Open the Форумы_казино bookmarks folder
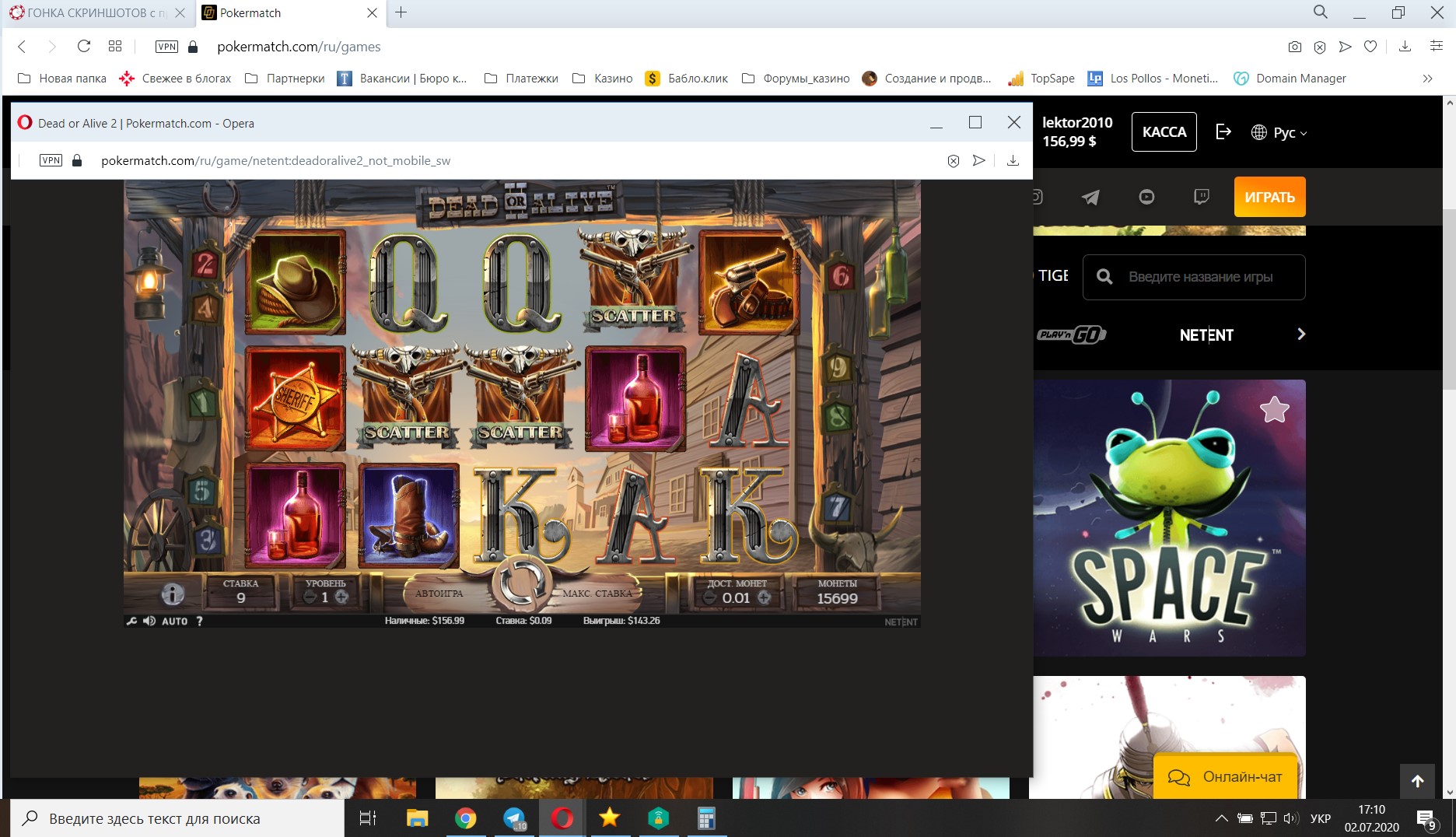Image resolution: width=1456 pixels, height=837 pixels. point(796,79)
